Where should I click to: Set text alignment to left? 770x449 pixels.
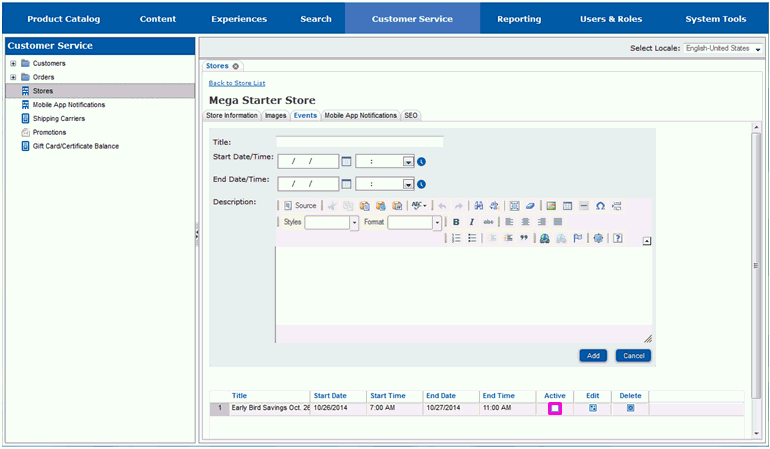(x=509, y=222)
